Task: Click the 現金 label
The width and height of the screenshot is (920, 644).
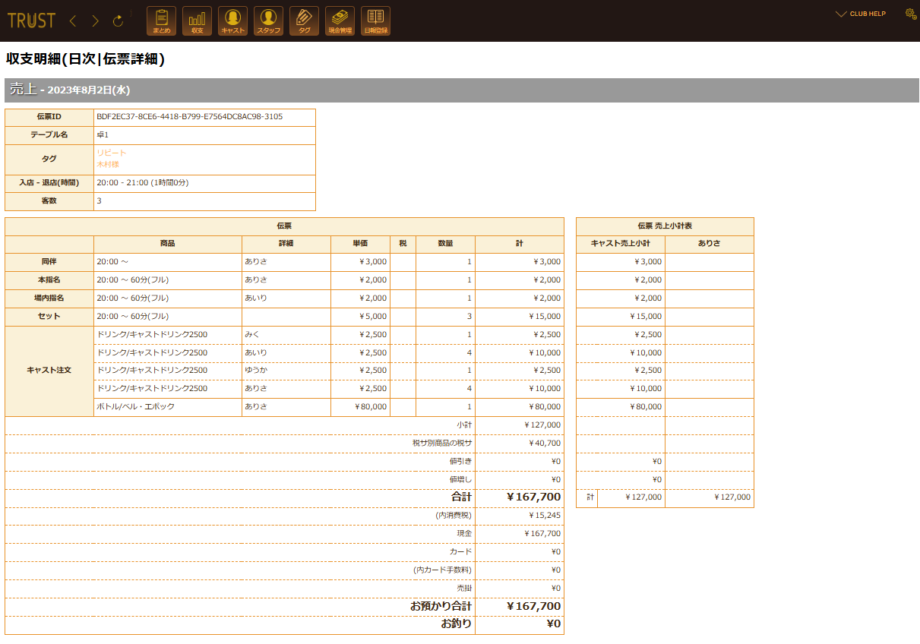Action: point(464,534)
